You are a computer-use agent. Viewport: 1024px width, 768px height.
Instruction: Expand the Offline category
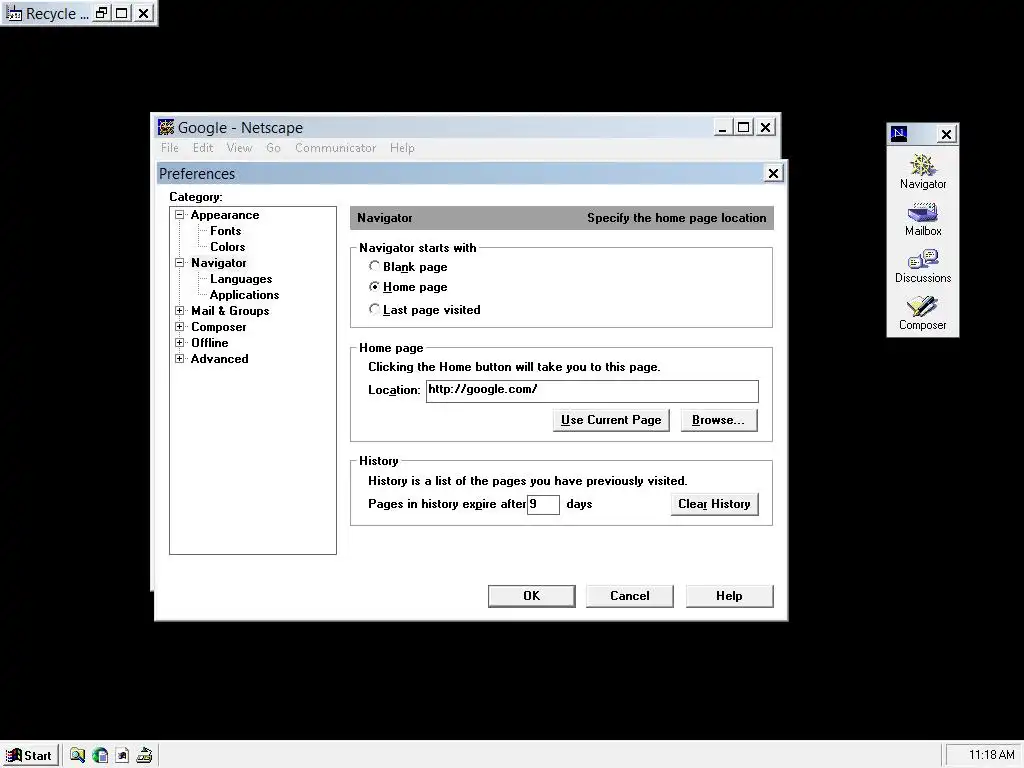point(180,342)
